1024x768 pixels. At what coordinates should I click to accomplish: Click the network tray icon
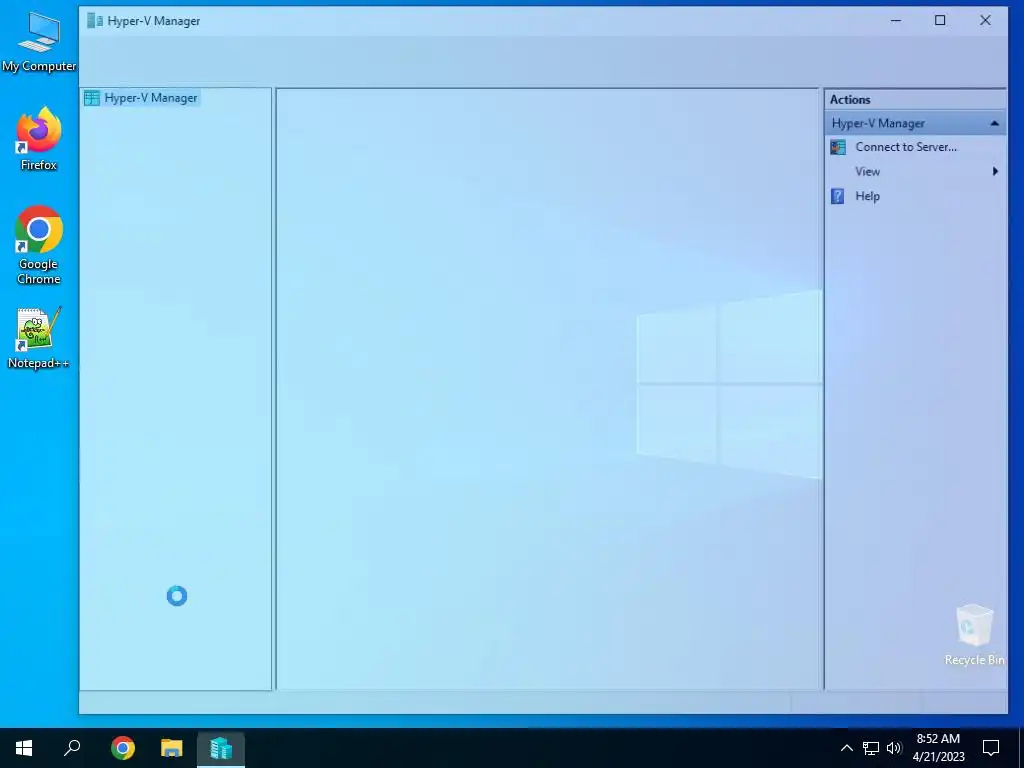pos(871,748)
